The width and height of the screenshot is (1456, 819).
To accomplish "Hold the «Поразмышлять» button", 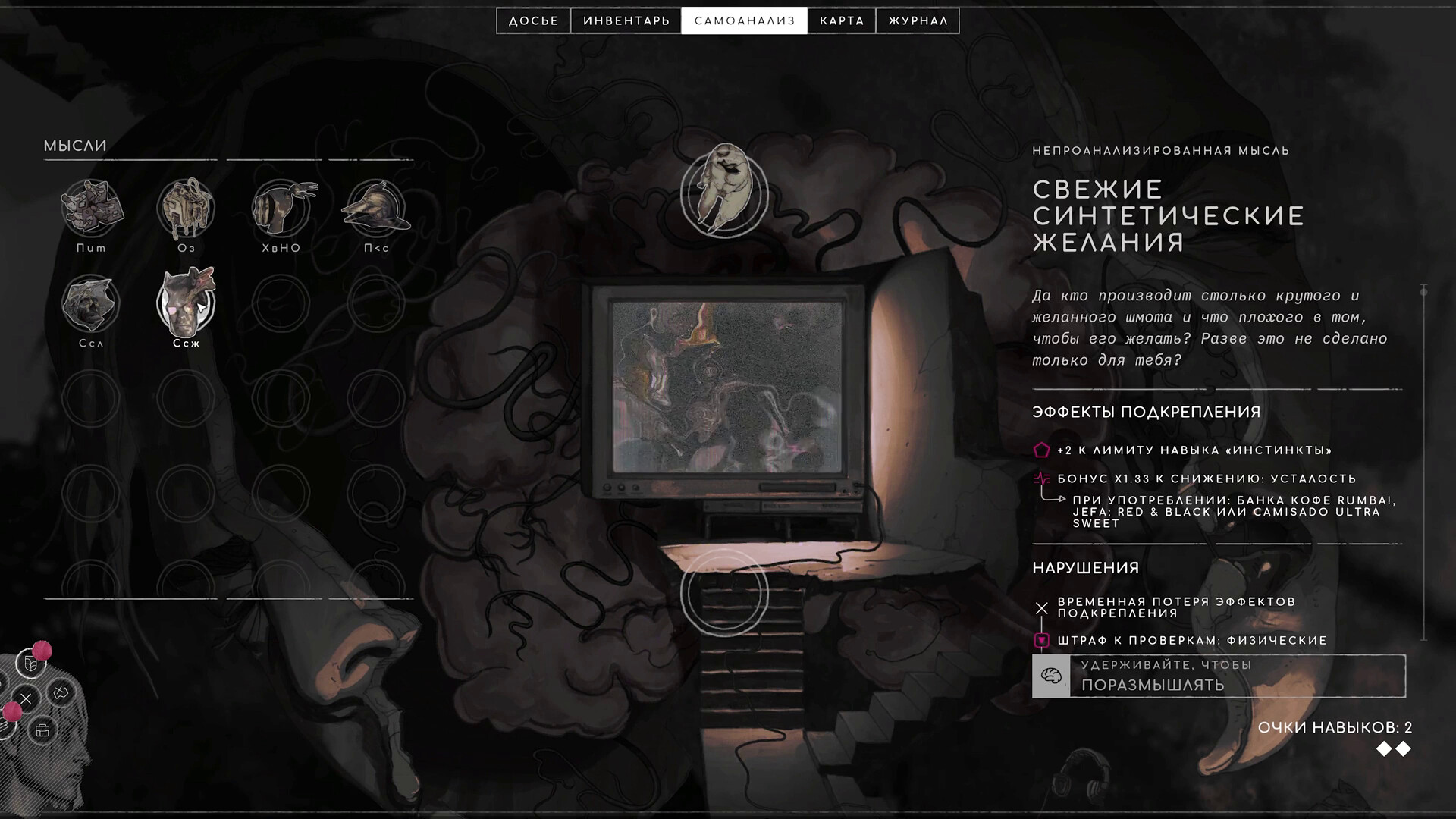I will point(1219,676).
